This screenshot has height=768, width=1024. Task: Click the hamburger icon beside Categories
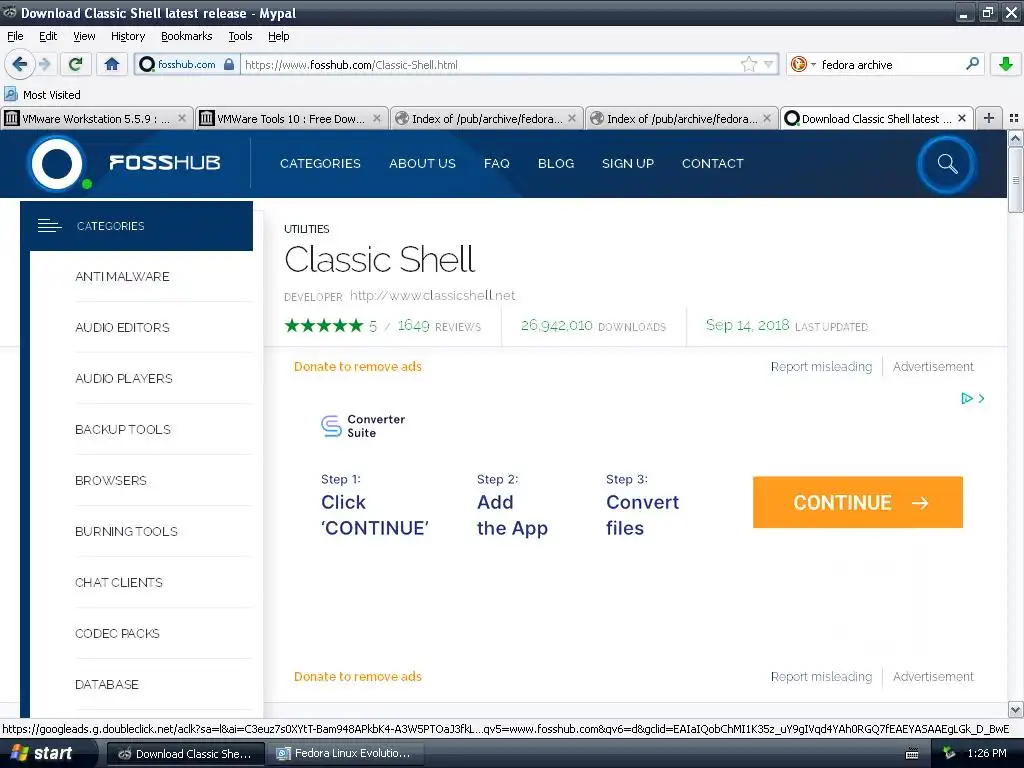point(49,226)
